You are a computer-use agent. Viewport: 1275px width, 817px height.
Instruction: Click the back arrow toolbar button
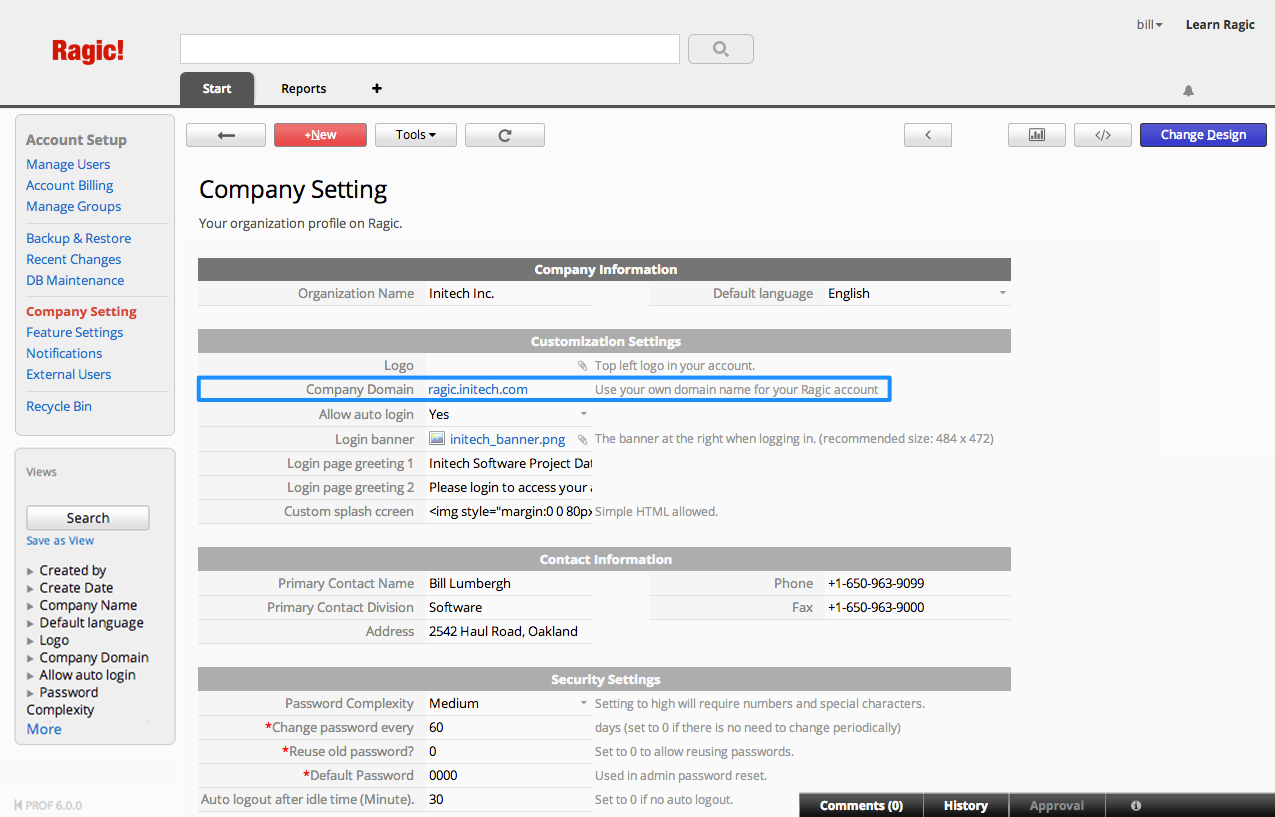[x=226, y=135]
